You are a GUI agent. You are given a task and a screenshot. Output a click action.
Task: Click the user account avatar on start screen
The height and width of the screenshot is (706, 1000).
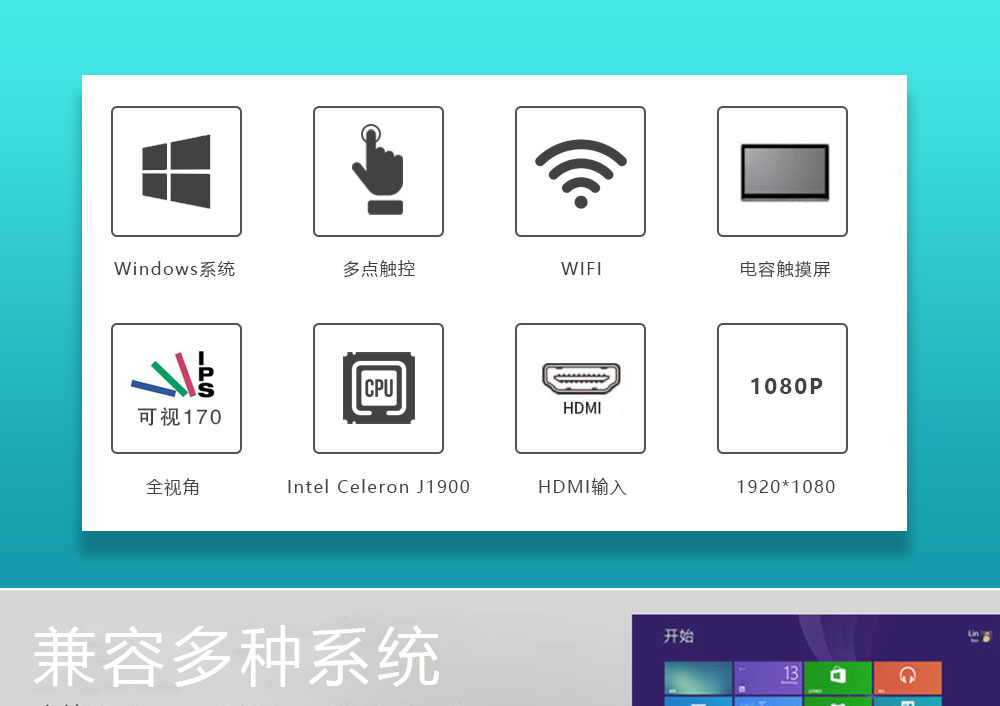987,636
